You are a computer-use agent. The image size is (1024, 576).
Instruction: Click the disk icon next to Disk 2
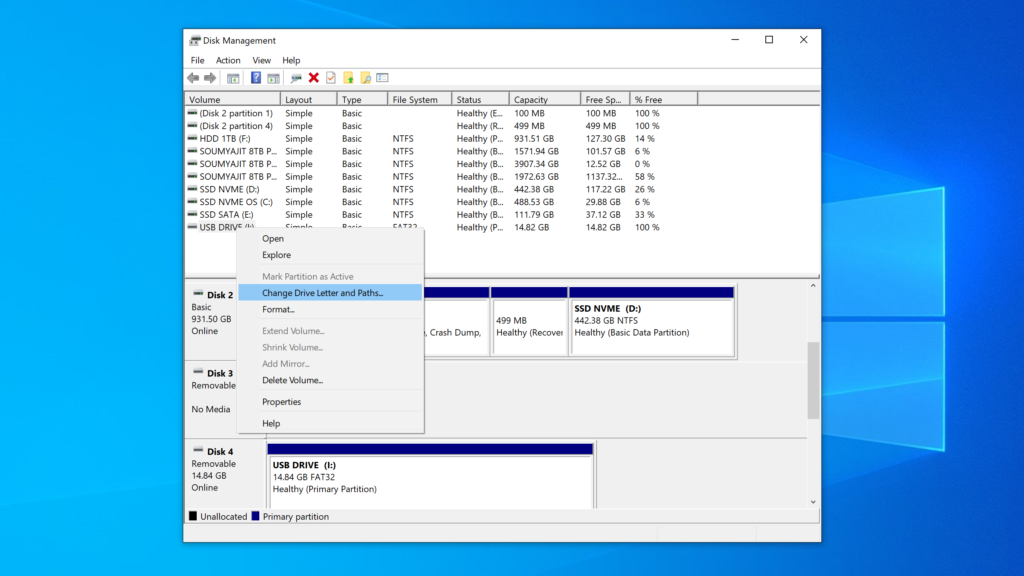198,294
